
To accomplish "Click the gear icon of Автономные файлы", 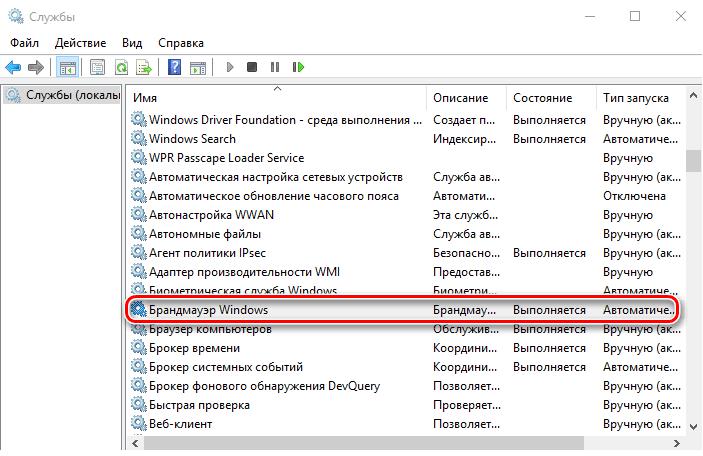I will click(x=139, y=234).
